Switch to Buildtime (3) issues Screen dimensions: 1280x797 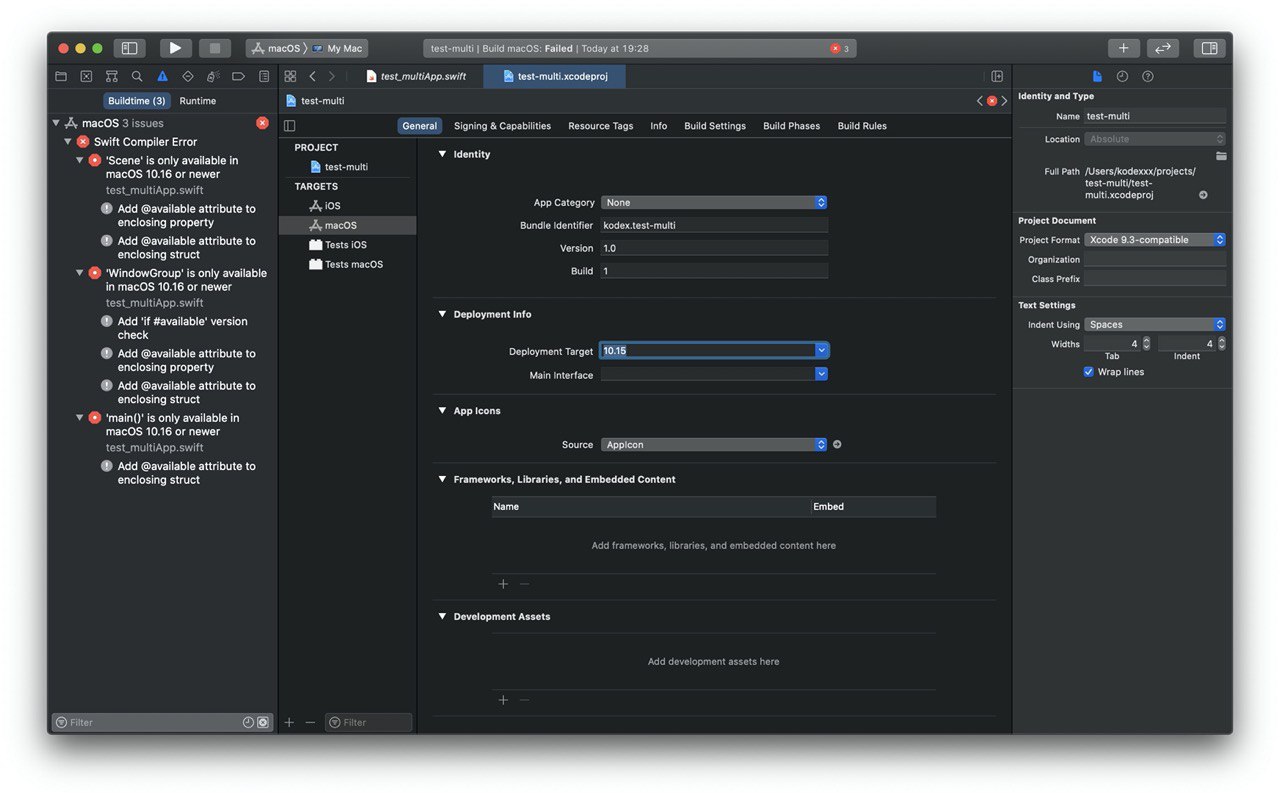[137, 101]
